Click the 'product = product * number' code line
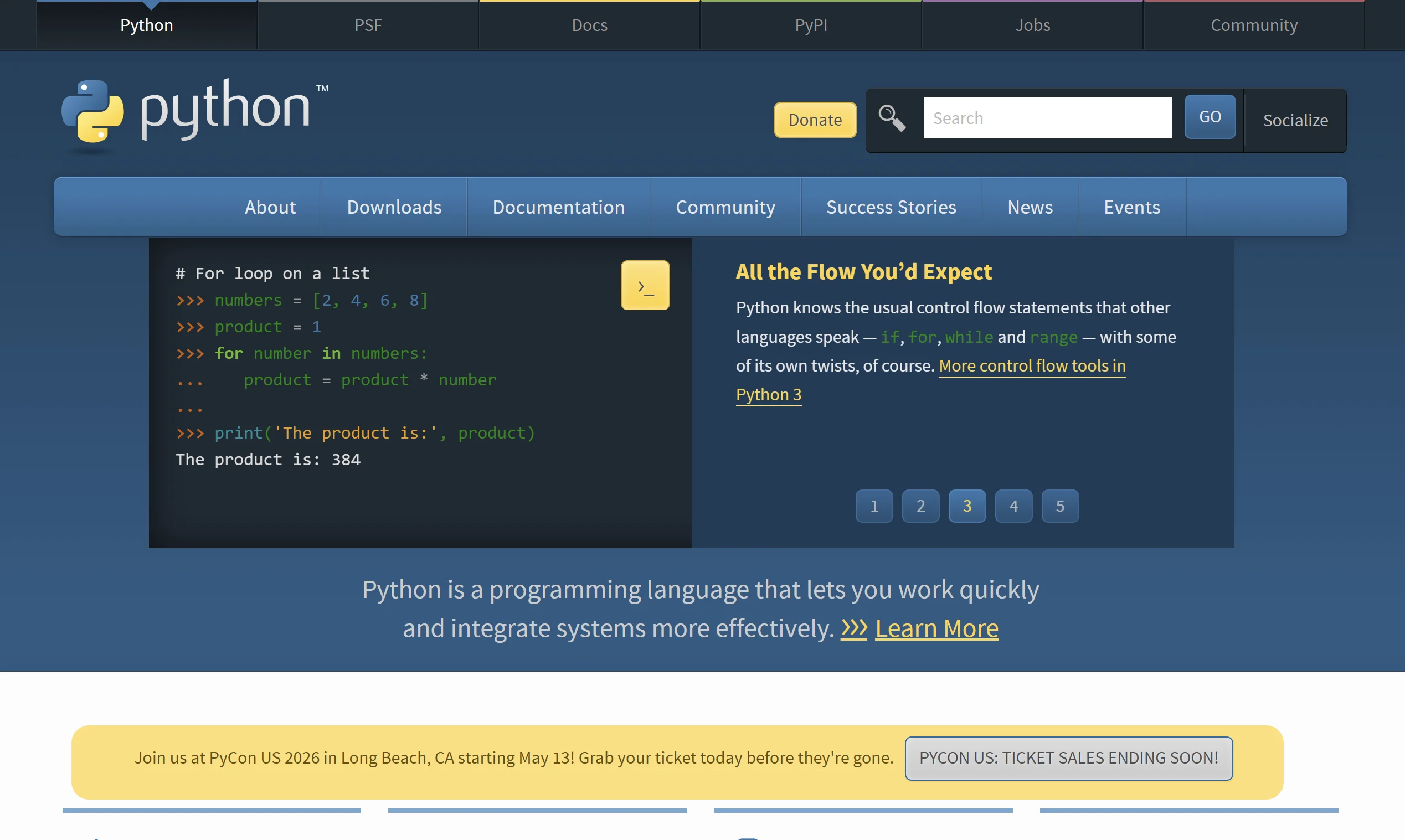The width and height of the screenshot is (1405, 840). 369,379
